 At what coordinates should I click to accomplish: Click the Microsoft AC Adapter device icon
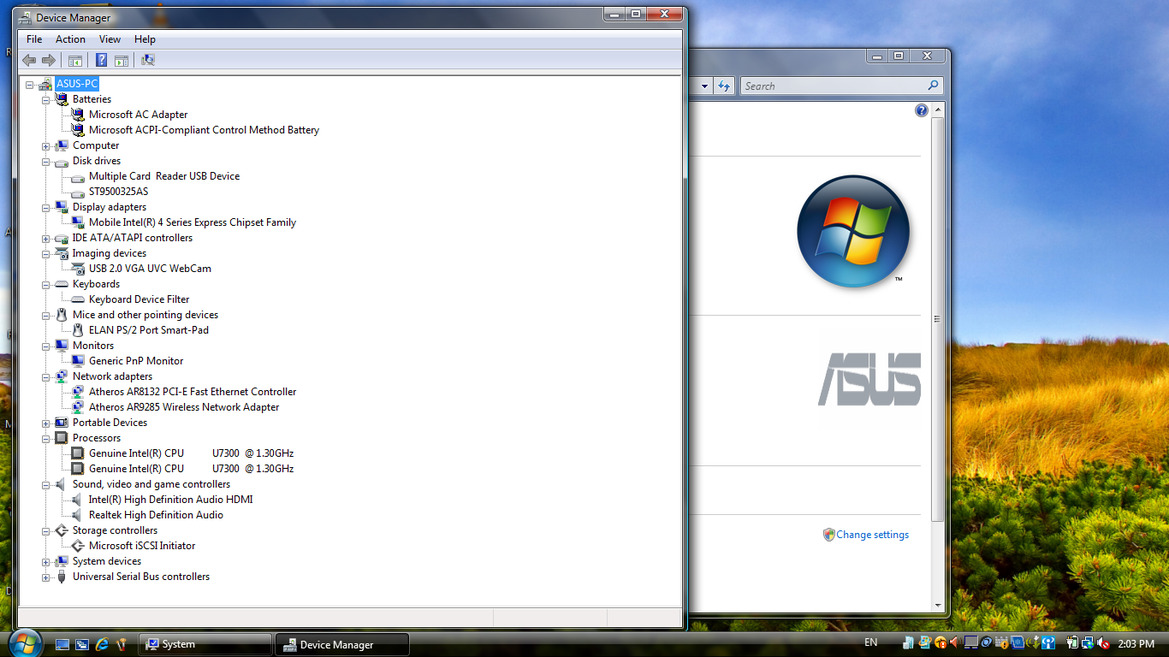coord(78,114)
